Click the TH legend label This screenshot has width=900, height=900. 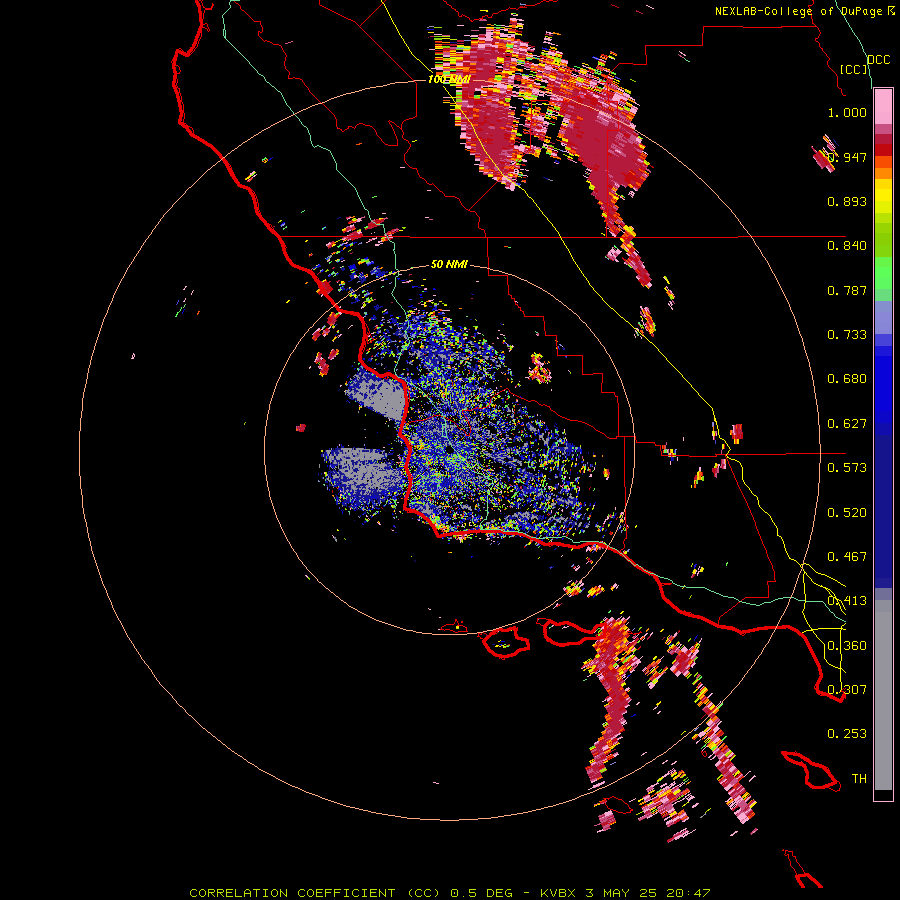point(859,779)
